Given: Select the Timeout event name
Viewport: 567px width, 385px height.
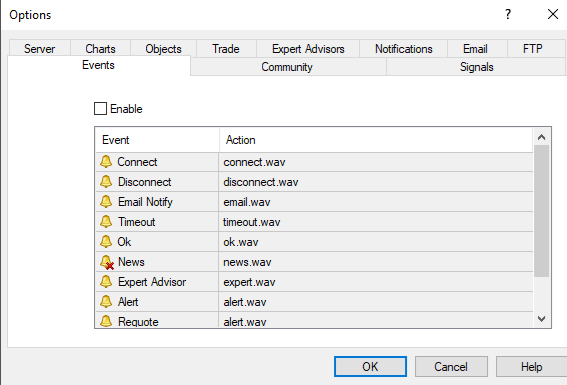Looking at the screenshot, I should coord(136,222).
